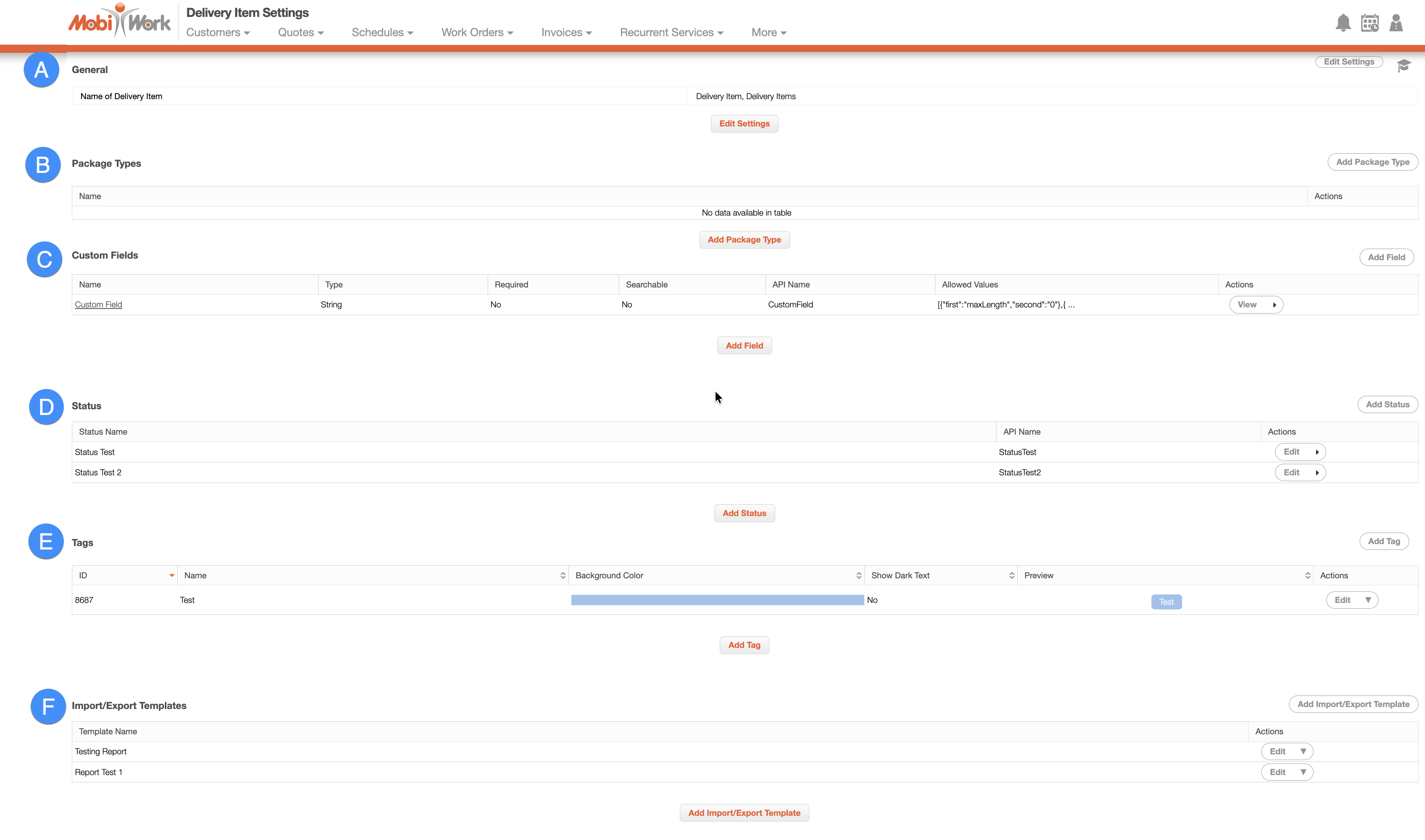Click Edit for Status Test 2 row
The width and height of the screenshot is (1425, 840).
1291,473
